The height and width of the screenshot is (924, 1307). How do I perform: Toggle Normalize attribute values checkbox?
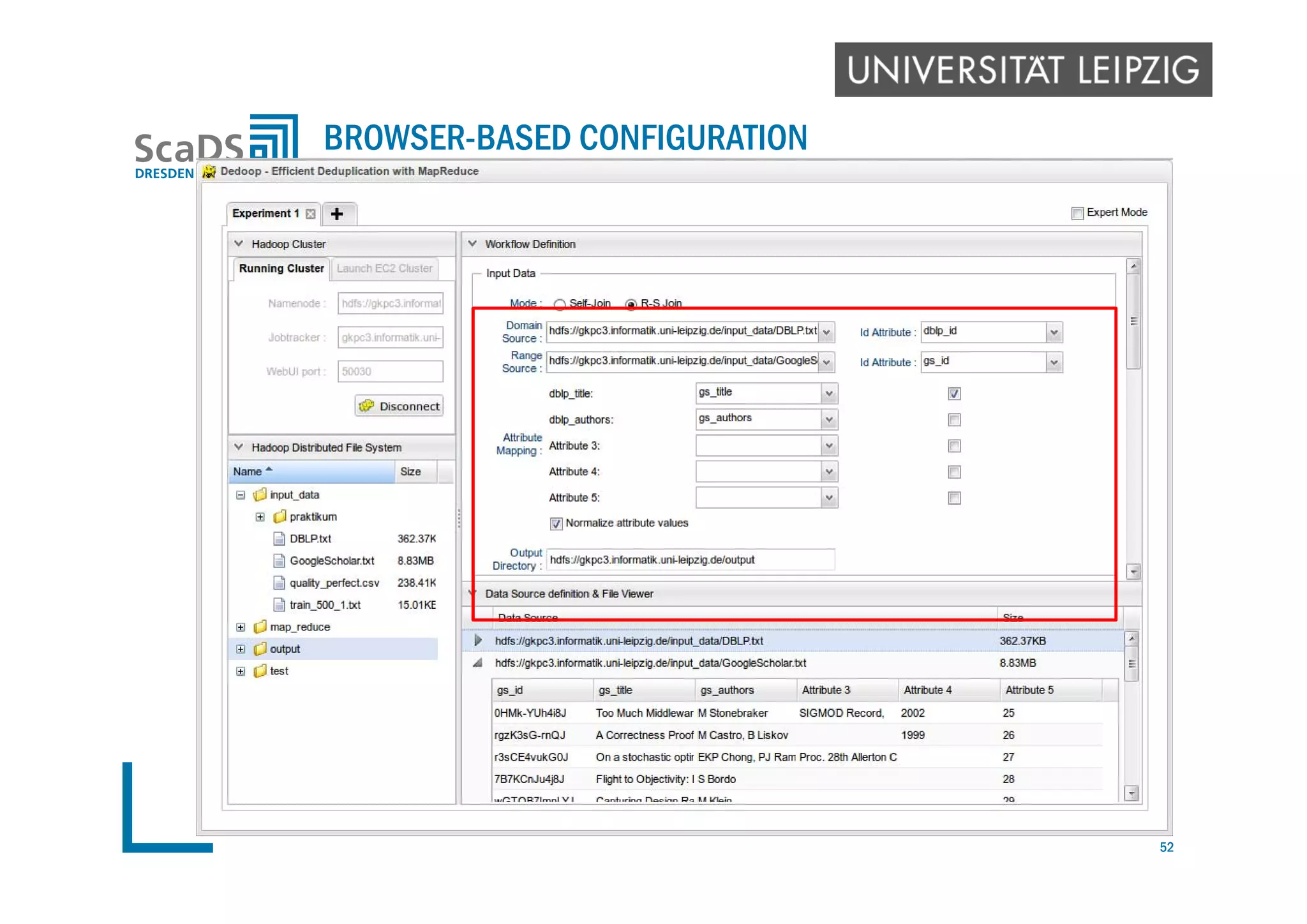pos(556,524)
